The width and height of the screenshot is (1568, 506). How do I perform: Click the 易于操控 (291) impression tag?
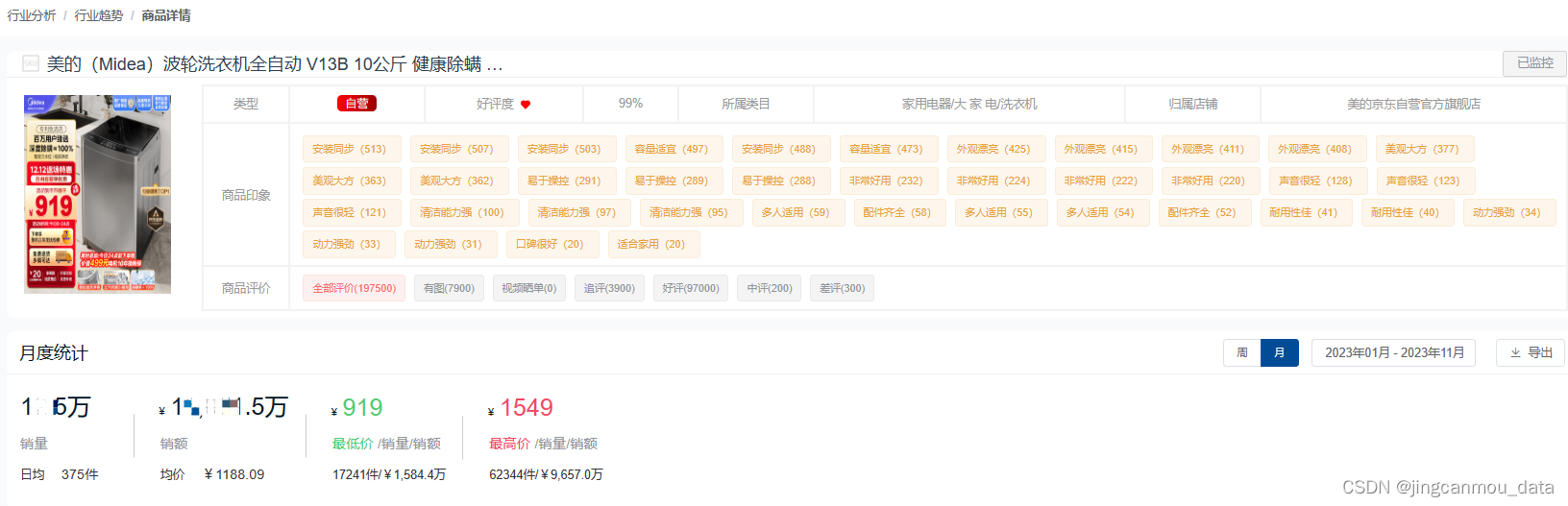[x=566, y=181]
